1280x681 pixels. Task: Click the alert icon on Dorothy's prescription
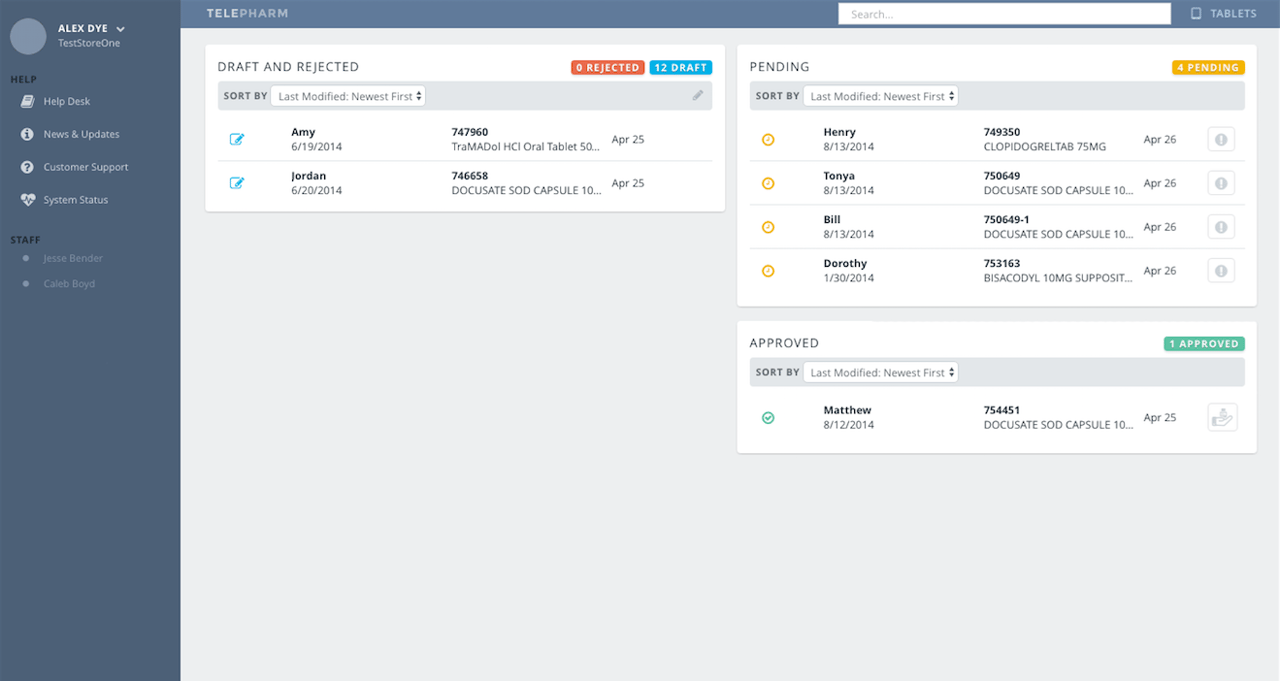click(1220, 271)
